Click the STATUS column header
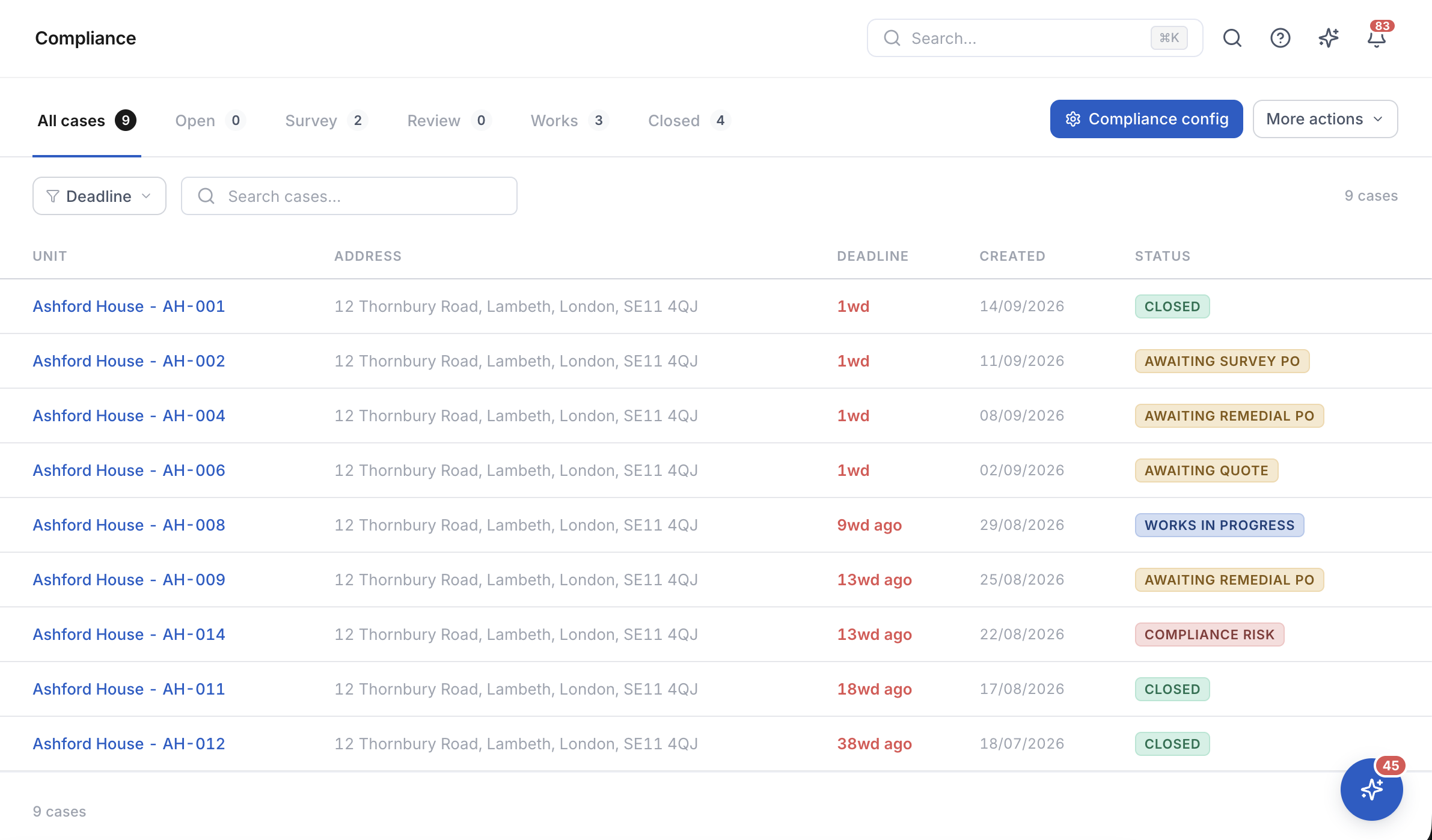Image resolution: width=1432 pixels, height=840 pixels. pos(1162,256)
